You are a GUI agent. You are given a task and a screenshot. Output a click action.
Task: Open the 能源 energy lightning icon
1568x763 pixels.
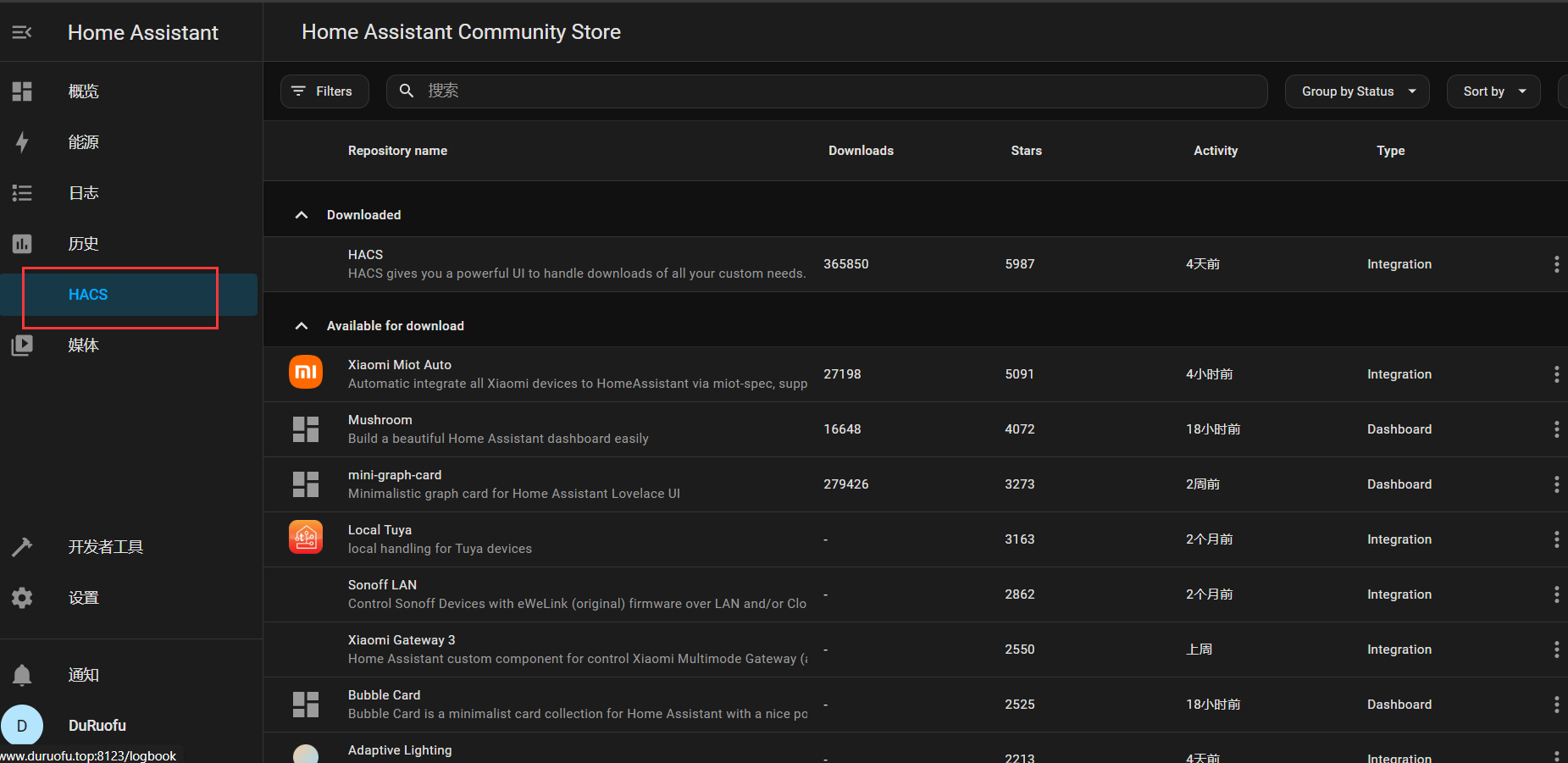click(22, 142)
